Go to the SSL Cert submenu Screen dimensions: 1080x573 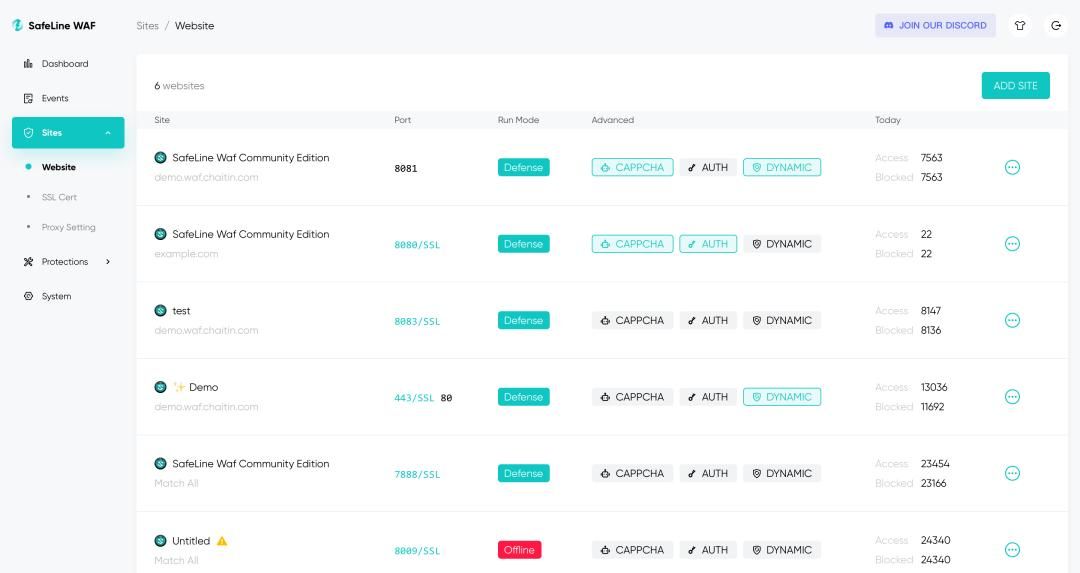tap(59, 197)
